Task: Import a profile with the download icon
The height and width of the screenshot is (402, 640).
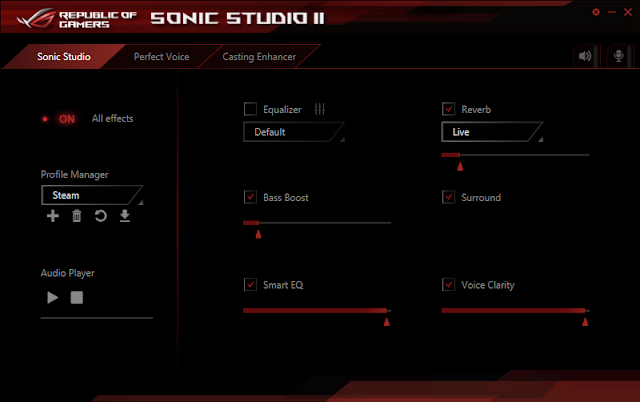Action: [x=125, y=215]
